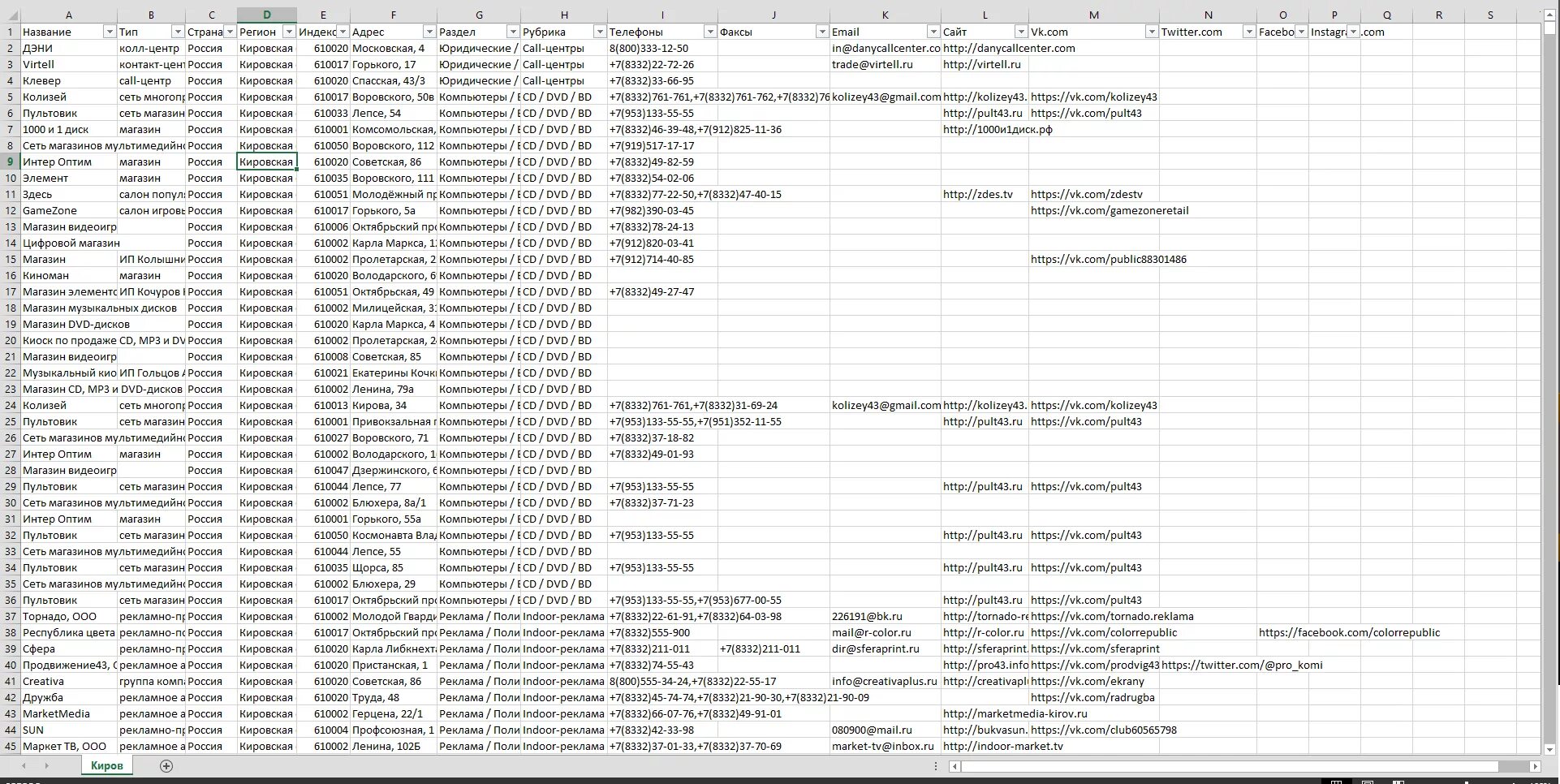Select row 24 header
This screenshot has height=784, width=1560.
(10, 405)
